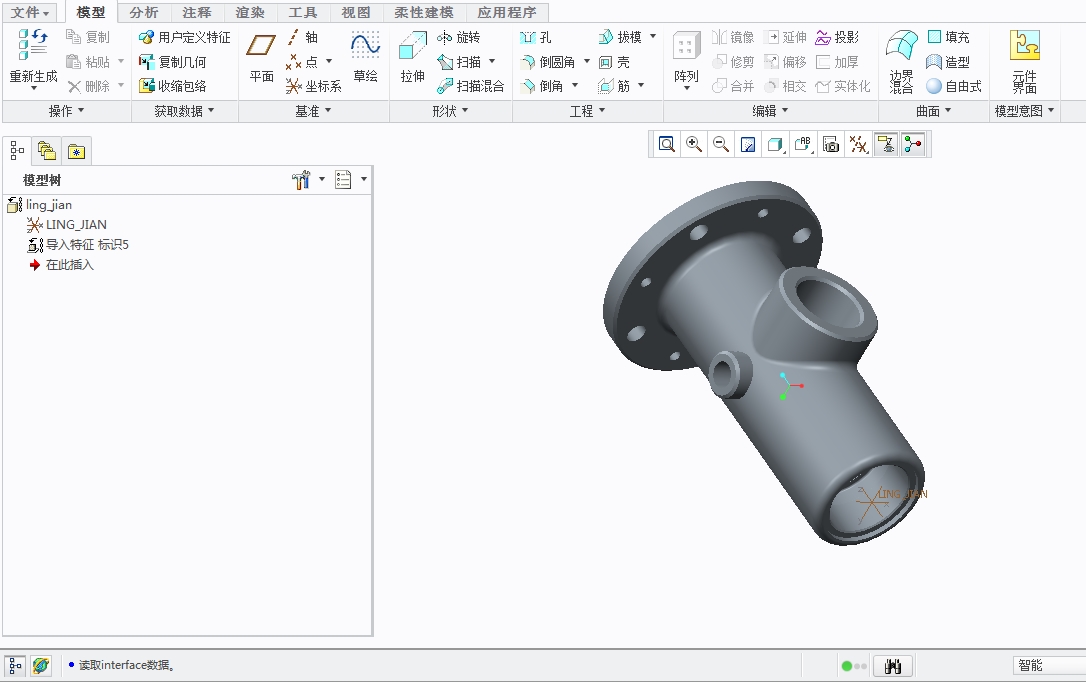Image resolution: width=1086 pixels, height=682 pixels.
Task: Select the 填充 (Fill) tool
Action: point(948,37)
